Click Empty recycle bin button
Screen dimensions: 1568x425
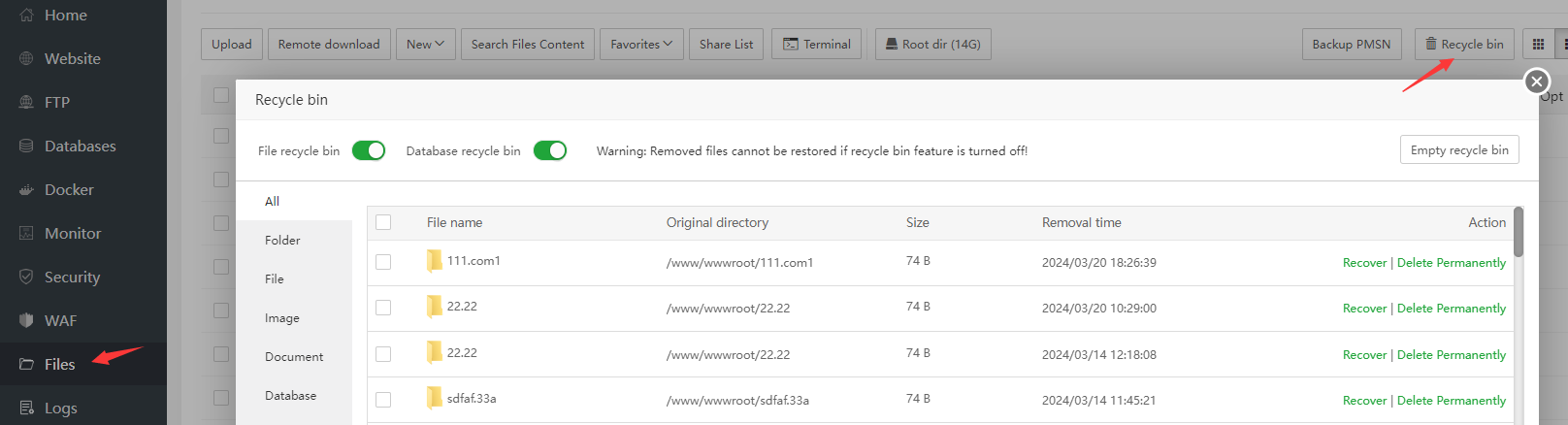(1458, 150)
